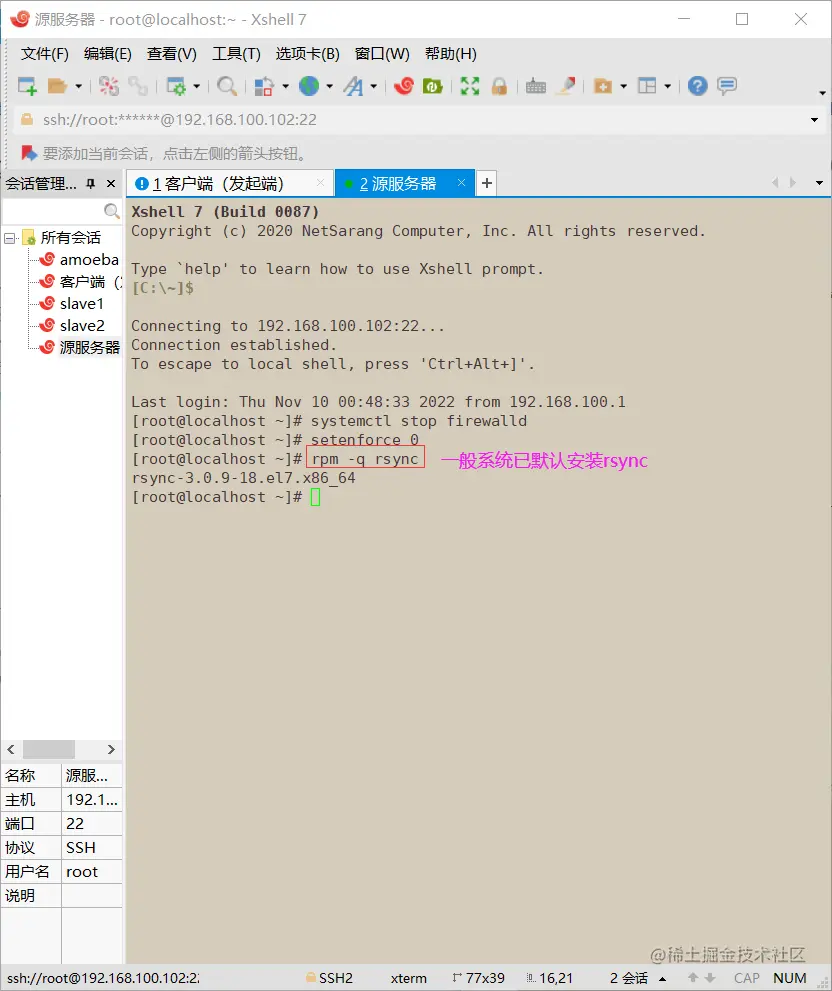Expand the layout panes dropdown arrow

pyautogui.click(x=668, y=86)
